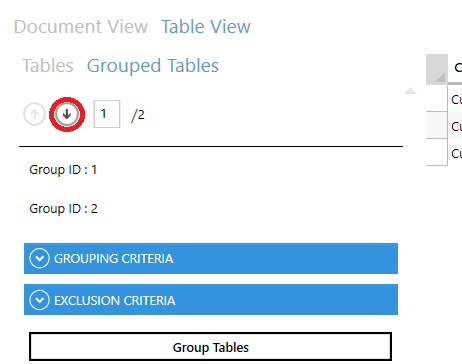Expand GROUPING CRITERIA using its chevron icon
Image resolution: width=462 pixels, height=364 pixels.
click(39, 258)
